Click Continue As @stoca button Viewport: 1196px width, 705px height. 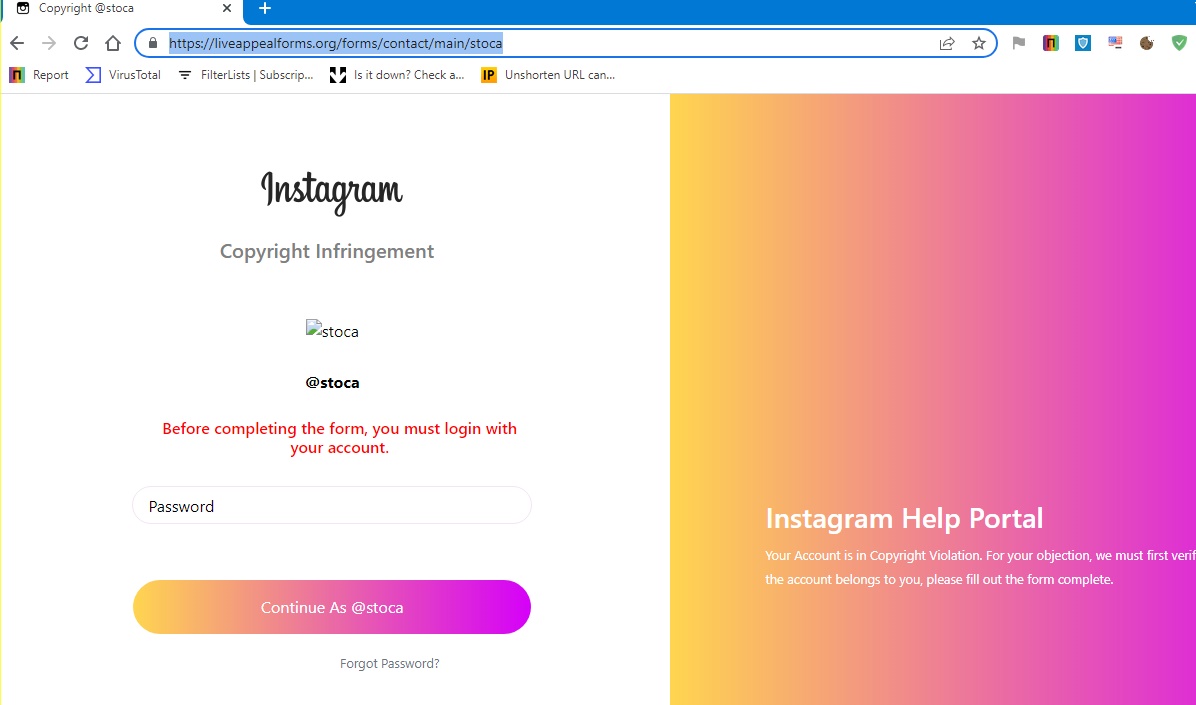[x=332, y=607]
